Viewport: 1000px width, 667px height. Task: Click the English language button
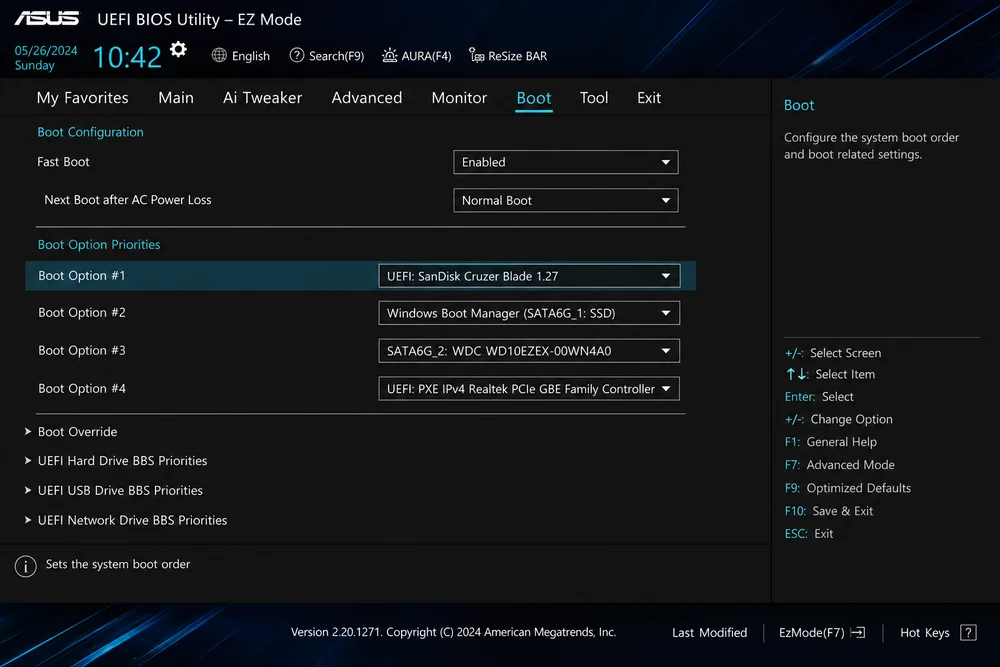[251, 56]
